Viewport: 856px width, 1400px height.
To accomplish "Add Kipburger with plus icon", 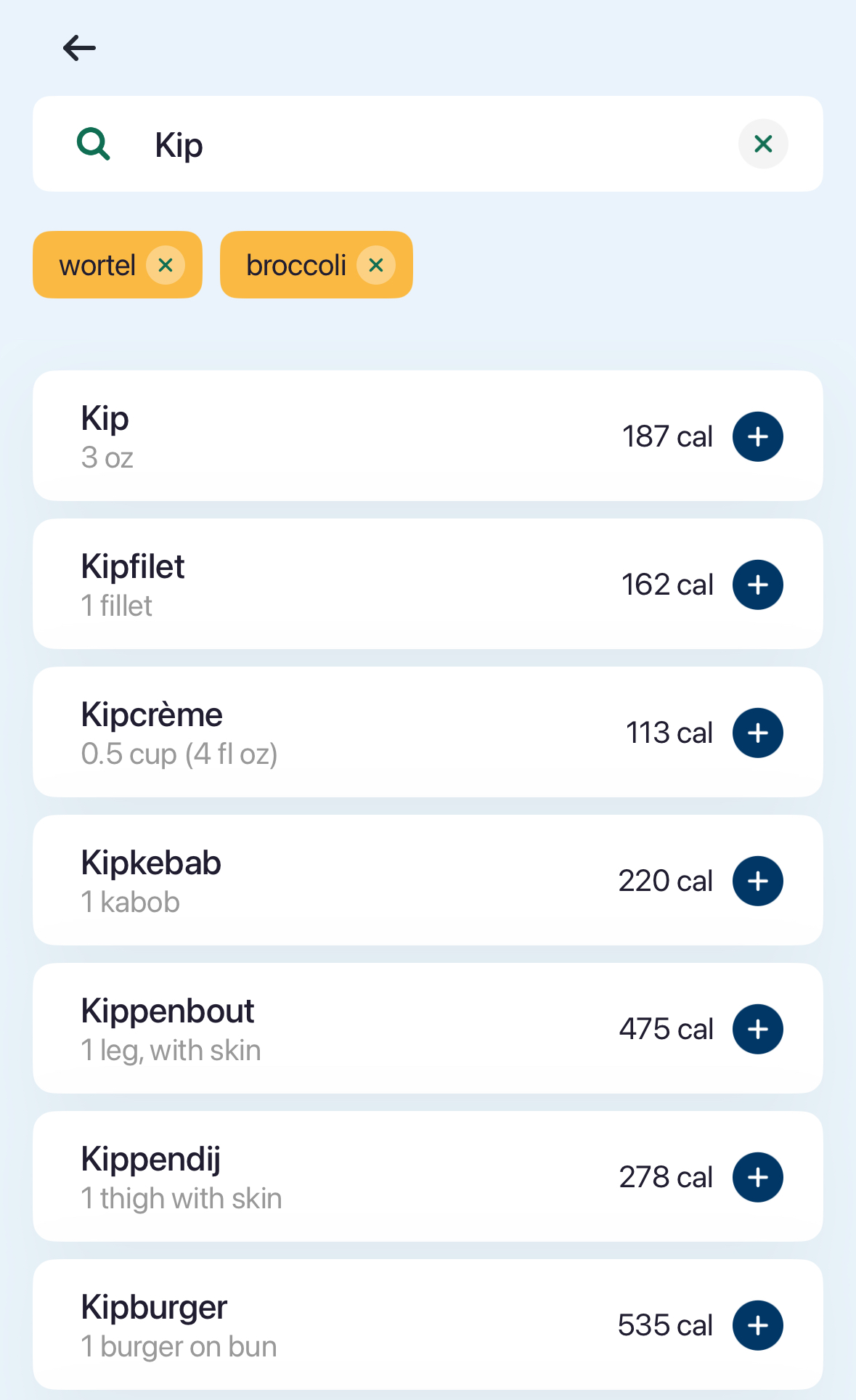I will point(757,1325).
